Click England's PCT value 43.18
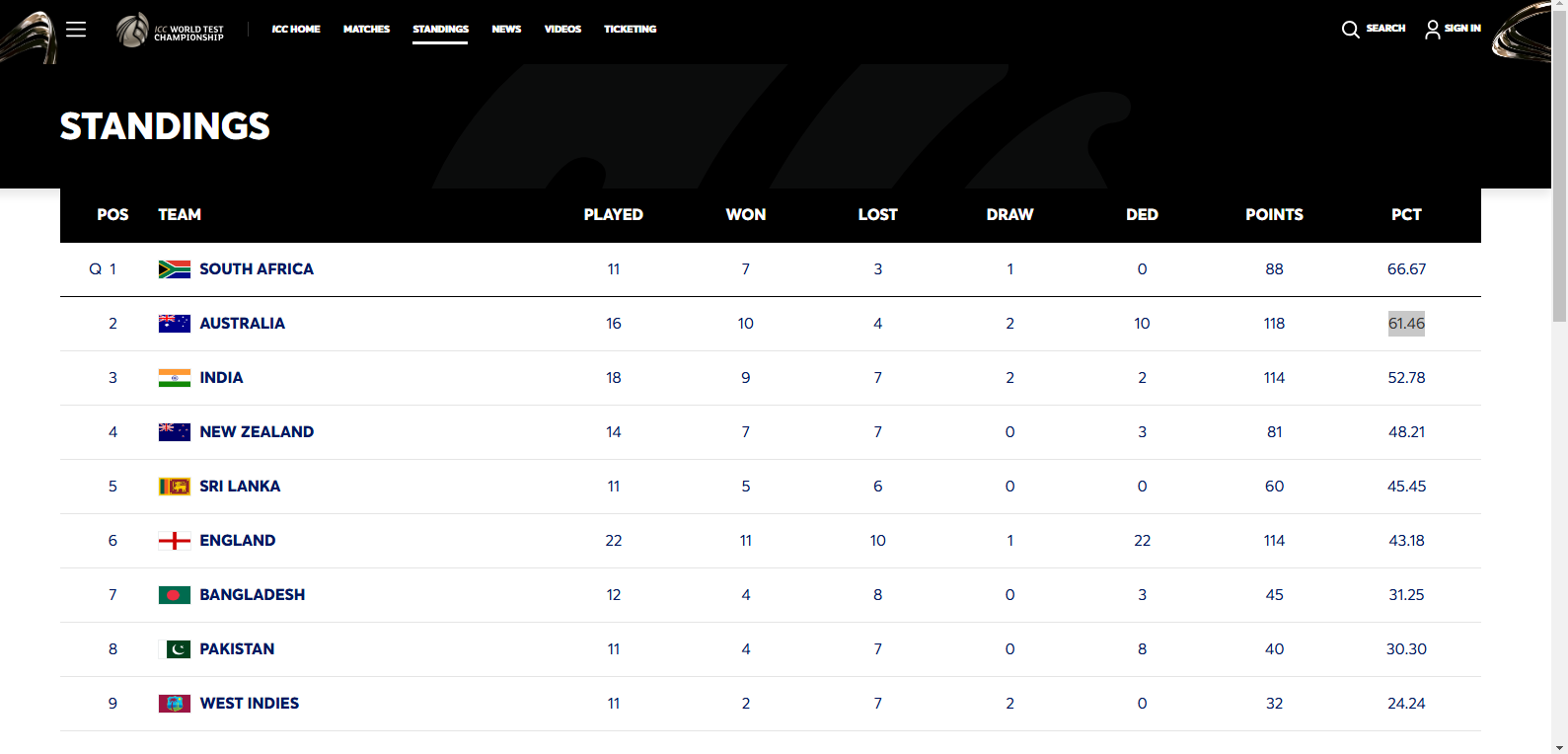This screenshot has height=754, width=1568. [1406, 541]
